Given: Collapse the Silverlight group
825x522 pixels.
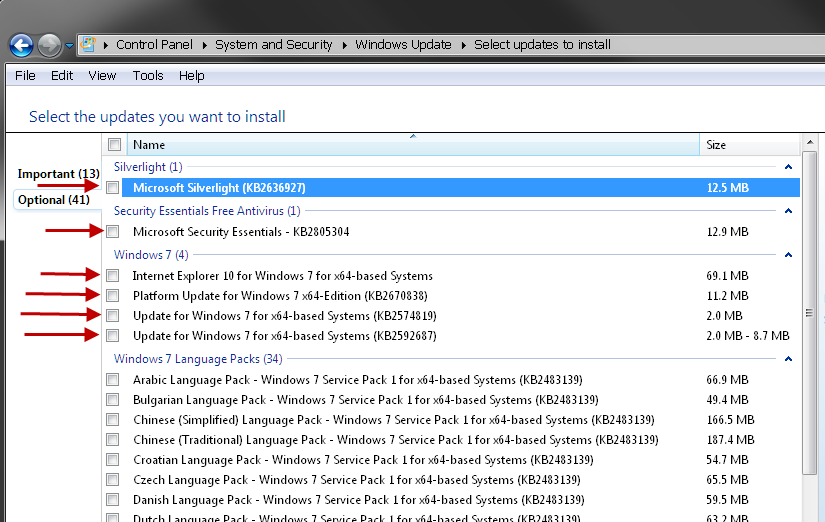Looking at the screenshot, I should click(x=788, y=167).
